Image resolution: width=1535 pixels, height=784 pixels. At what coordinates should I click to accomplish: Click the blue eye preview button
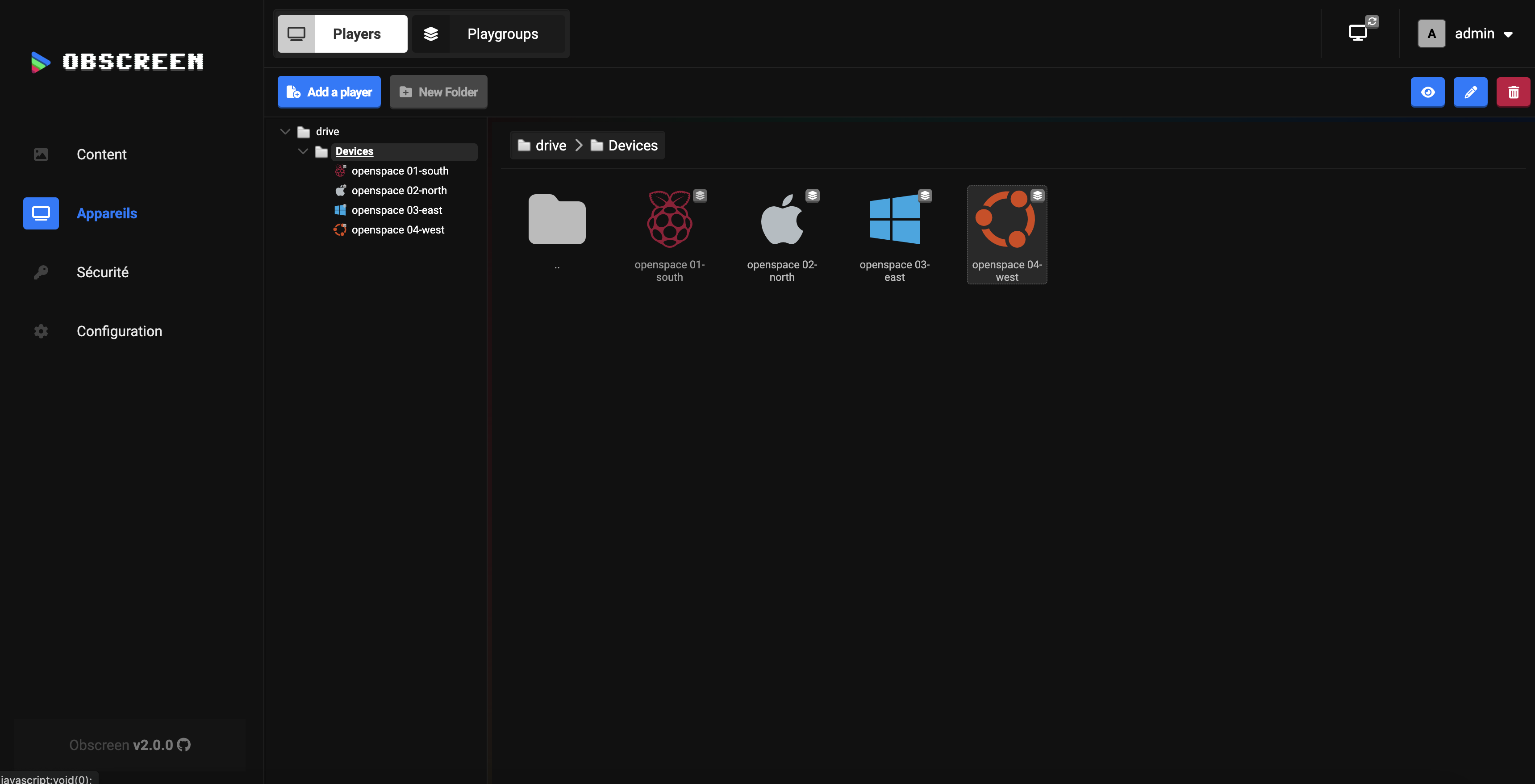pyautogui.click(x=1427, y=92)
